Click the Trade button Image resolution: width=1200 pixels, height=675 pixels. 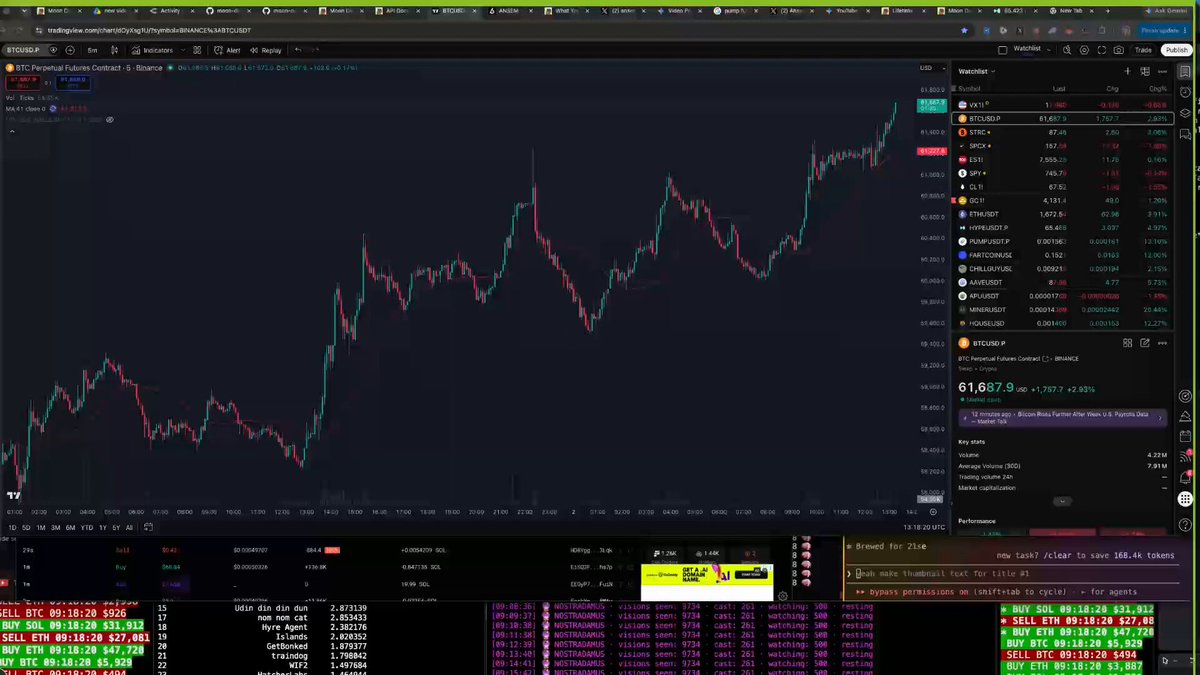pos(1143,50)
